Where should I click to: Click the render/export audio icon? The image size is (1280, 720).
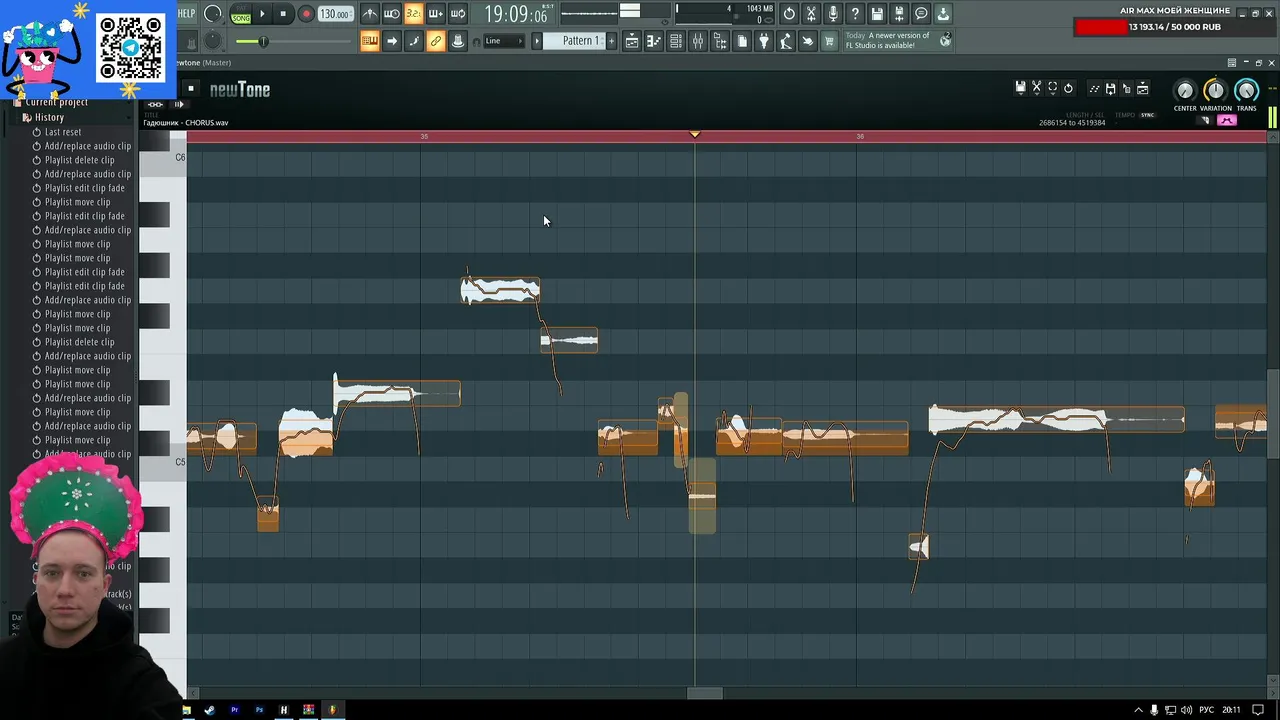[899, 14]
